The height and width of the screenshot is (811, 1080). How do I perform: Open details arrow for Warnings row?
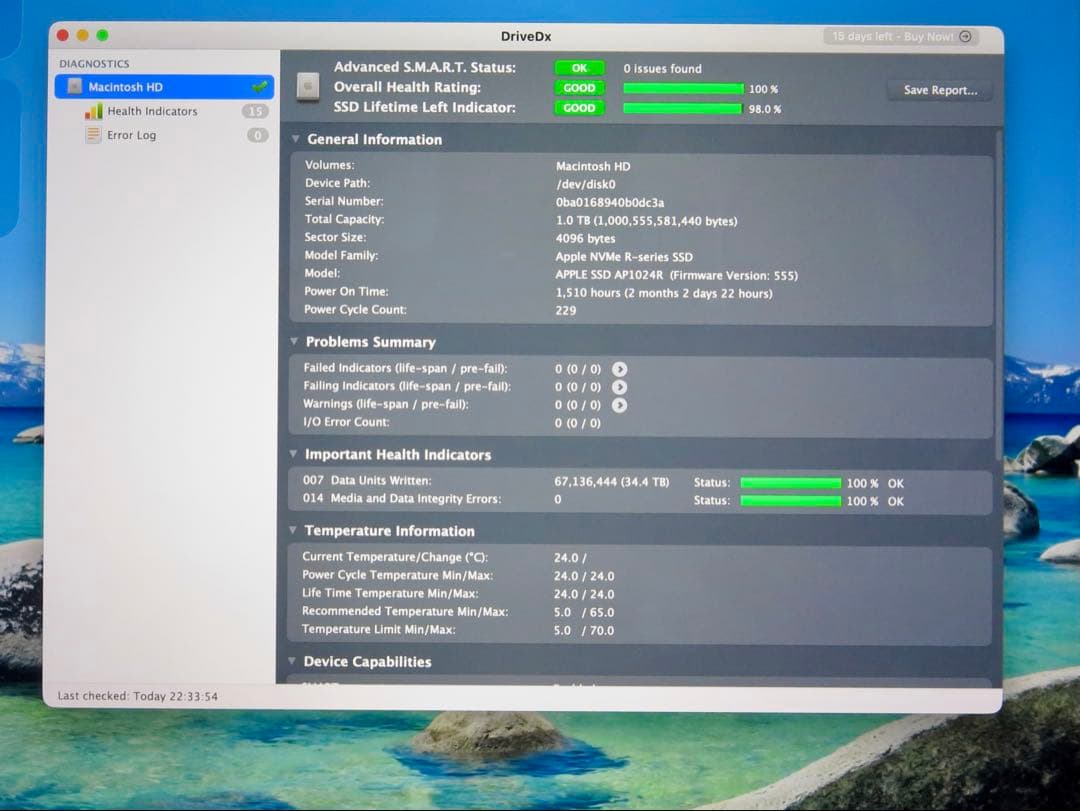point(618,405)
